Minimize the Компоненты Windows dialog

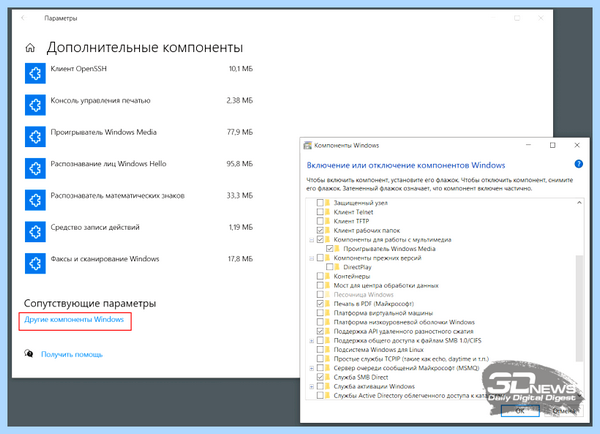coord(528,145)
